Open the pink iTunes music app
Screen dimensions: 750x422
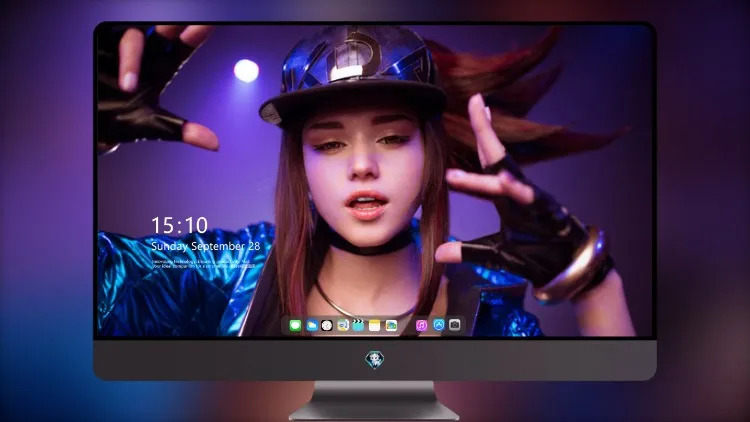(421, 326)
